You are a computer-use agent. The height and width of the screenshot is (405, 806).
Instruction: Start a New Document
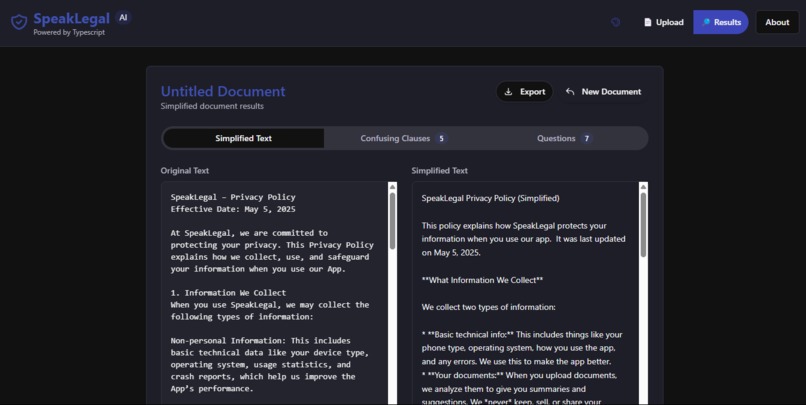603,91
